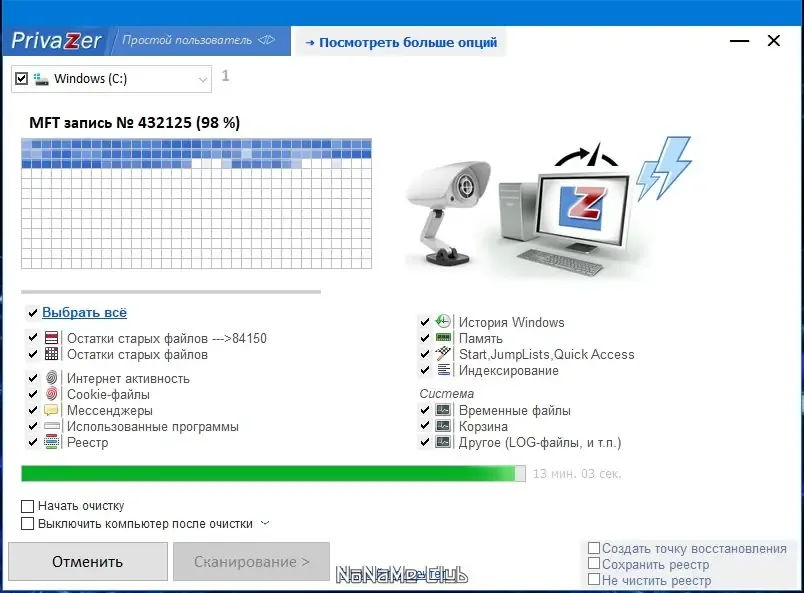The image size is (804, 593).
Task: Uncheck the Cookie-файлы checkbox
Action: pyautogui.click(x=33, y=394)
